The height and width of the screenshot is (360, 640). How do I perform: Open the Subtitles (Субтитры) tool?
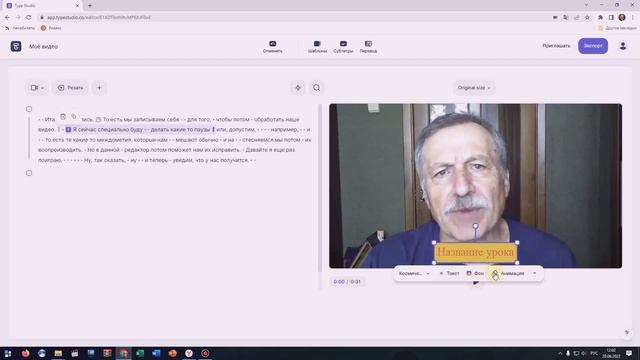tap(343, 47)
